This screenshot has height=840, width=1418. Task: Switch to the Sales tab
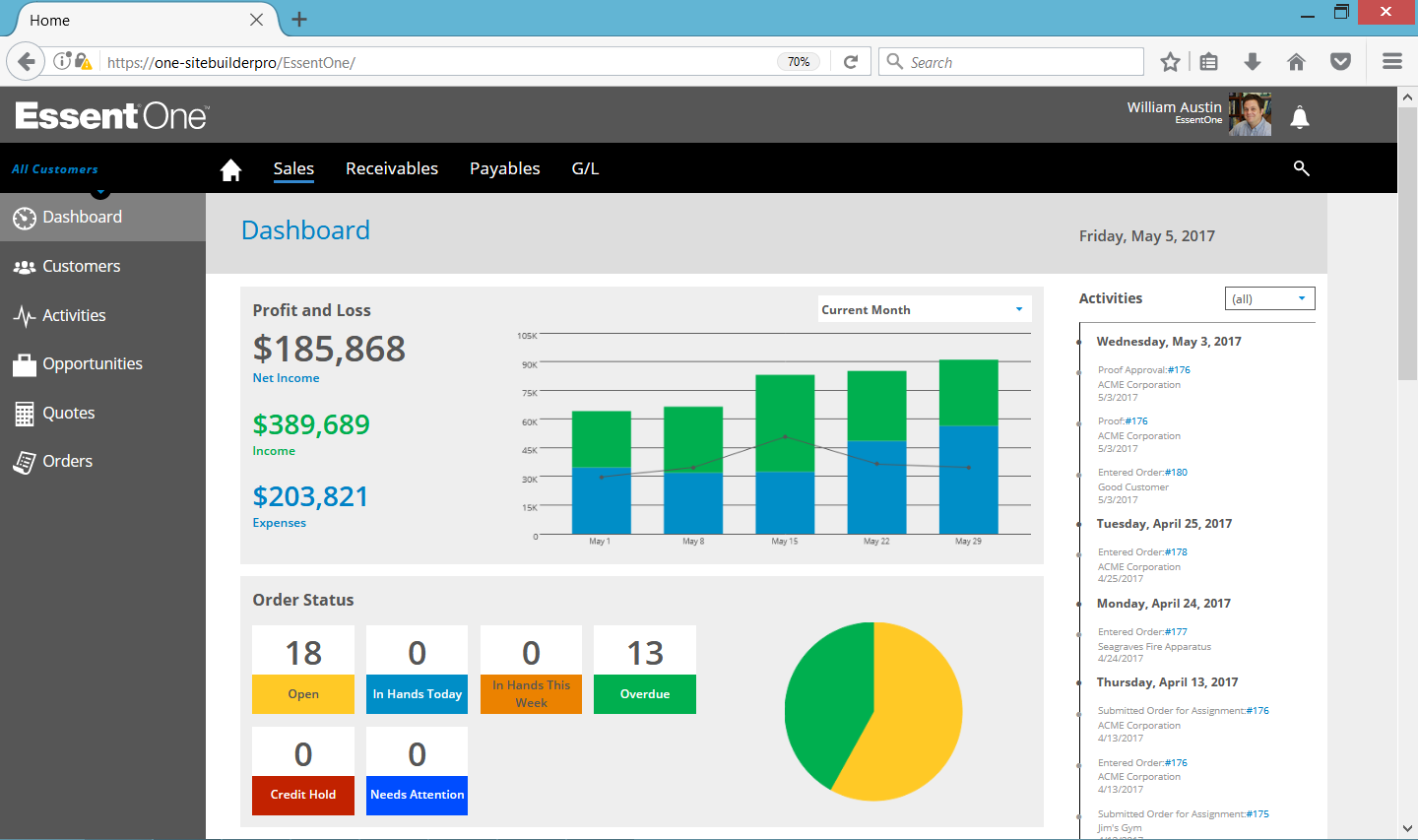(293, 168)
